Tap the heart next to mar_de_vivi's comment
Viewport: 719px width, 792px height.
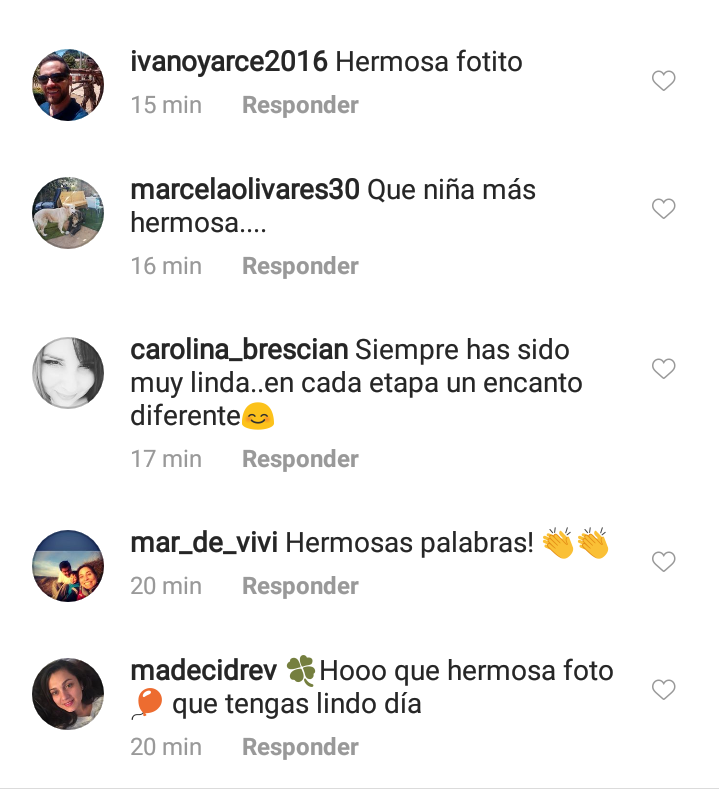(663, 562)
